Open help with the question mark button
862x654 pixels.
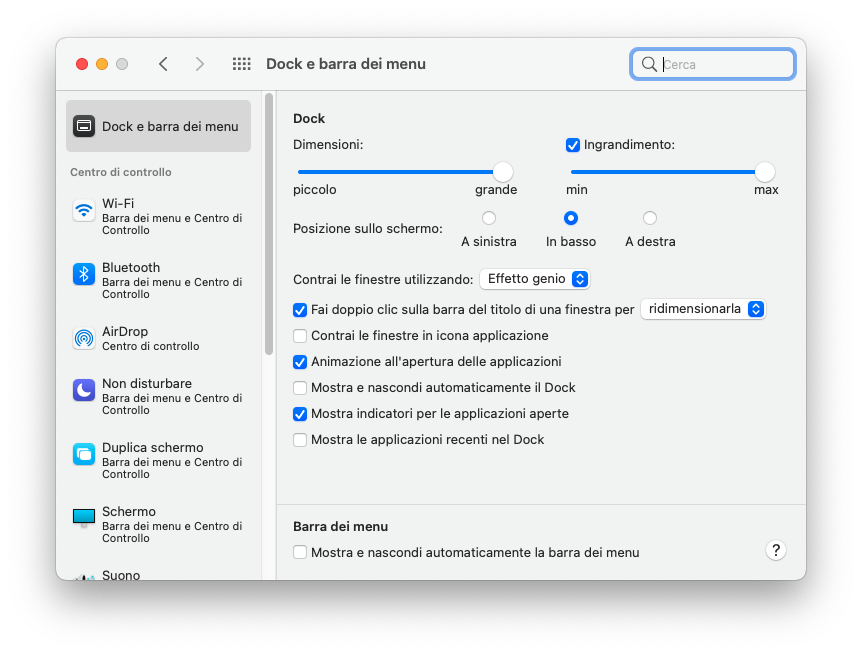[776, 550]
